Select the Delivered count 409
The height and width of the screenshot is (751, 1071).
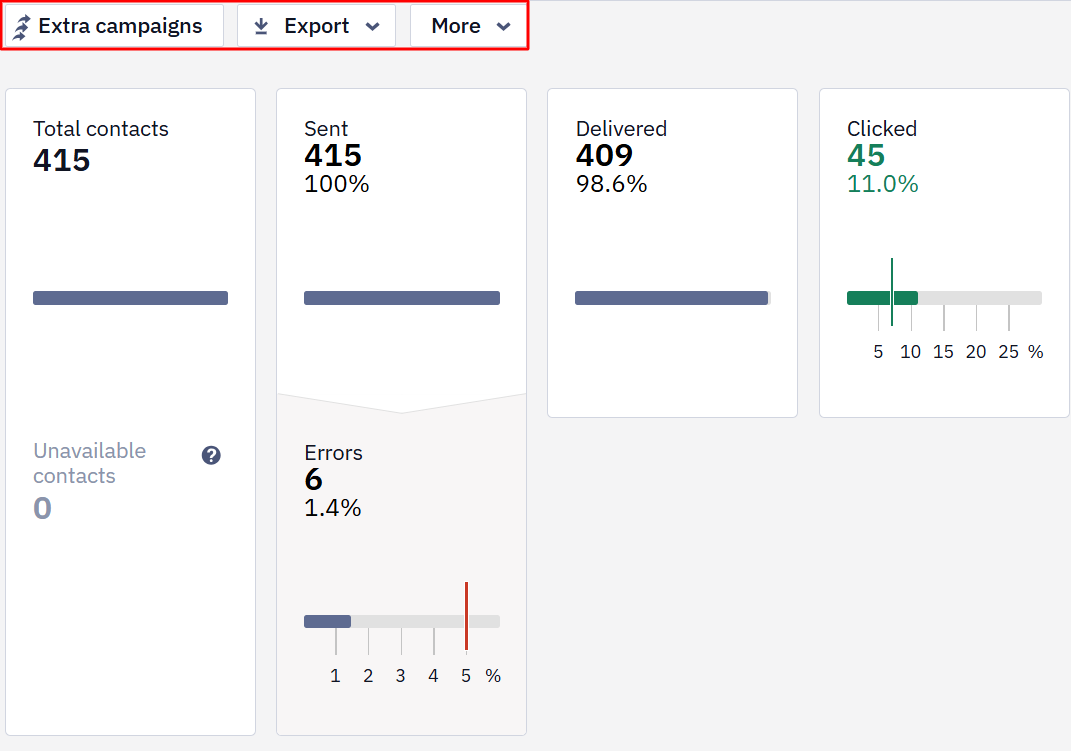(604, 155)
